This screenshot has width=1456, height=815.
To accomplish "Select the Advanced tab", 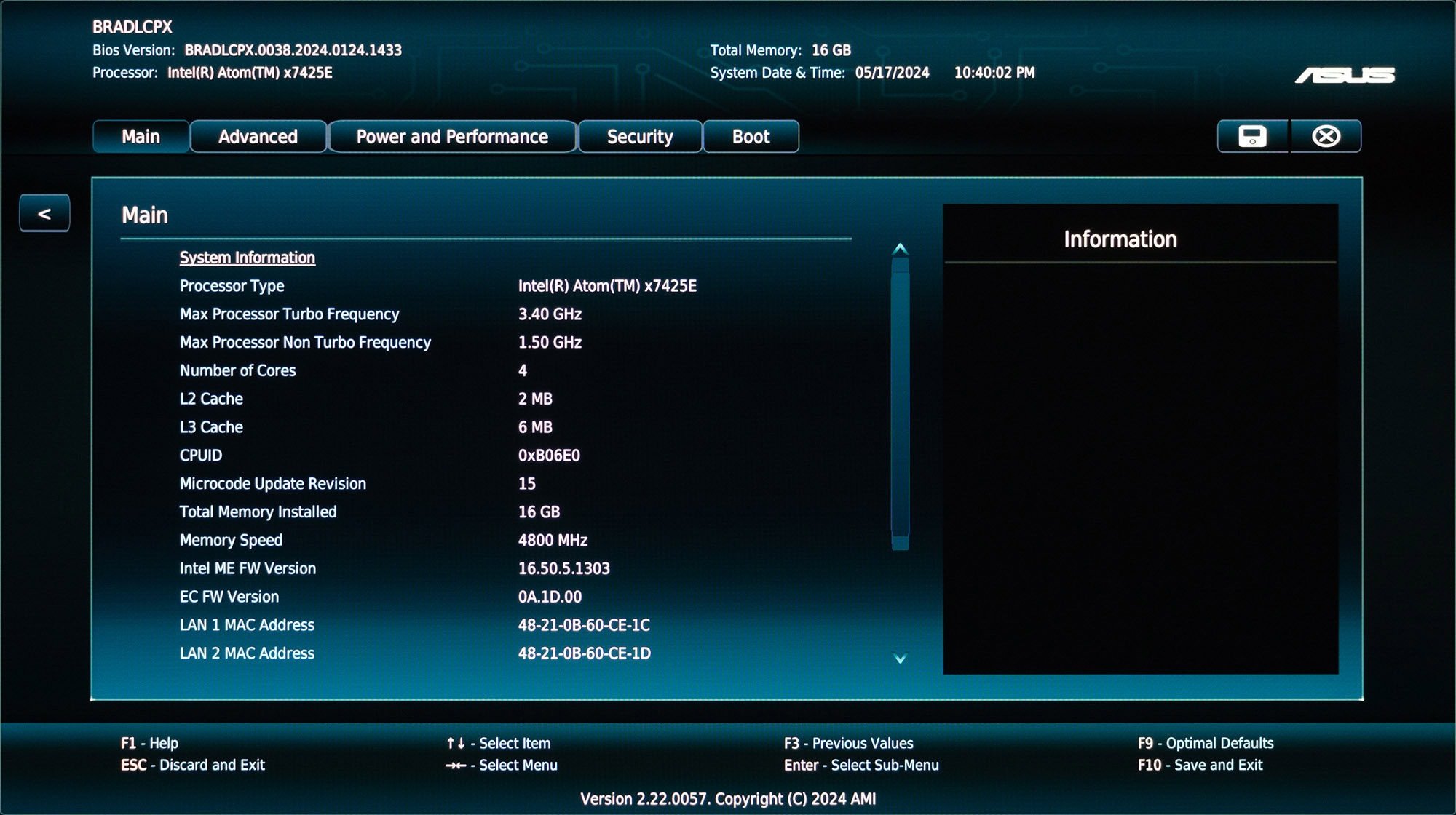I will pyautogui.click(x=256, y=135).
